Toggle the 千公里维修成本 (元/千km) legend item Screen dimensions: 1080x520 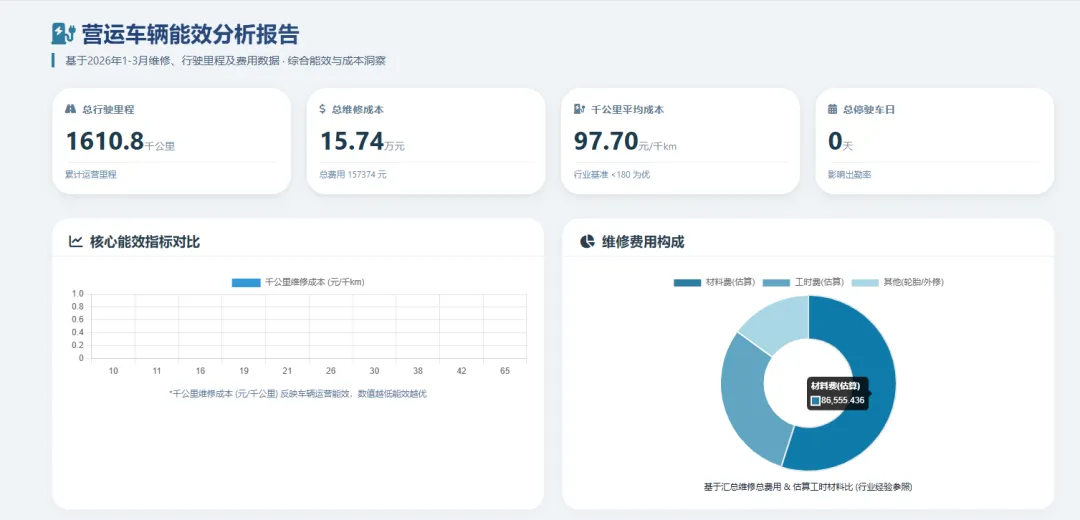pos(298,282)
